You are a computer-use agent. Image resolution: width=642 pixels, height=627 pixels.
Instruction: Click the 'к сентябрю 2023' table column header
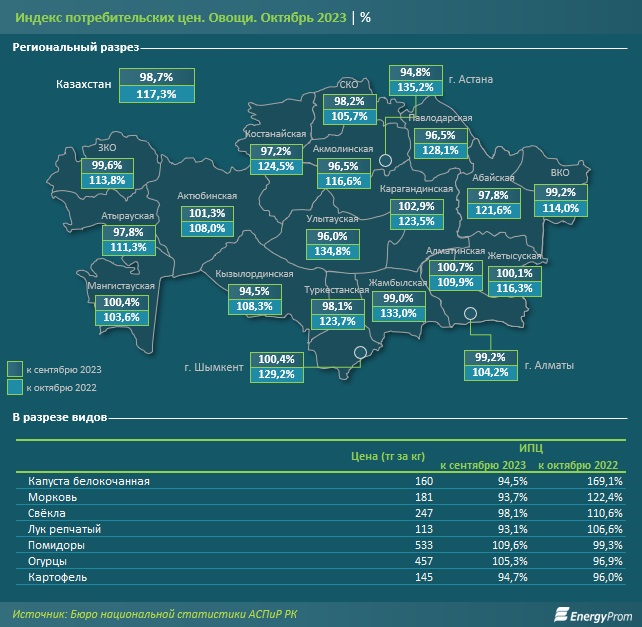click(x=484, y=465)
